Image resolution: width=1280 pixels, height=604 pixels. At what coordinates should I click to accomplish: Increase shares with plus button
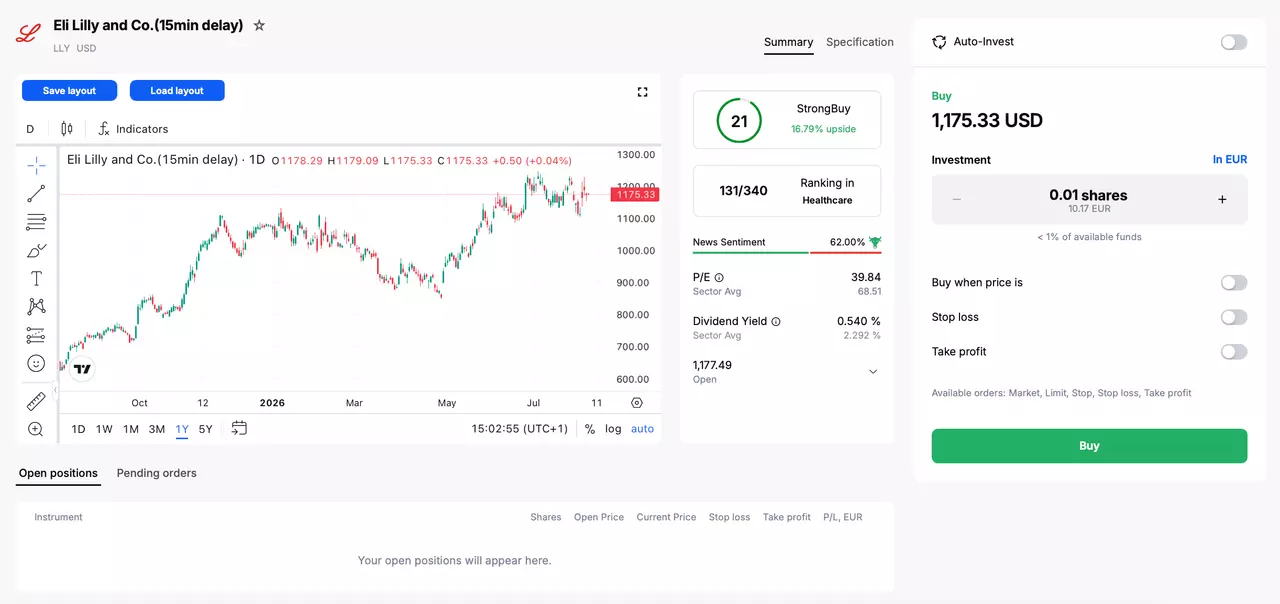pyautogui.click(x=1222, y=199)
